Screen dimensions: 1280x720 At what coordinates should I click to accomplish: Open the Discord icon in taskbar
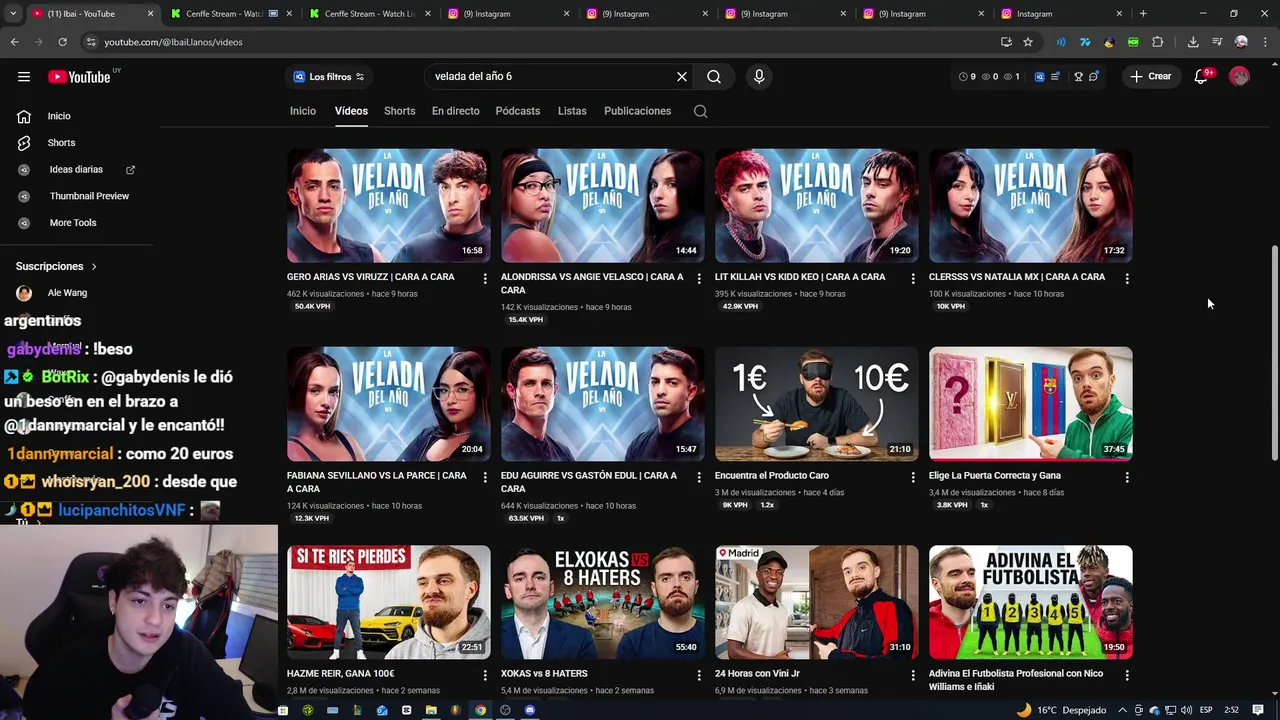tap(530, 710)
